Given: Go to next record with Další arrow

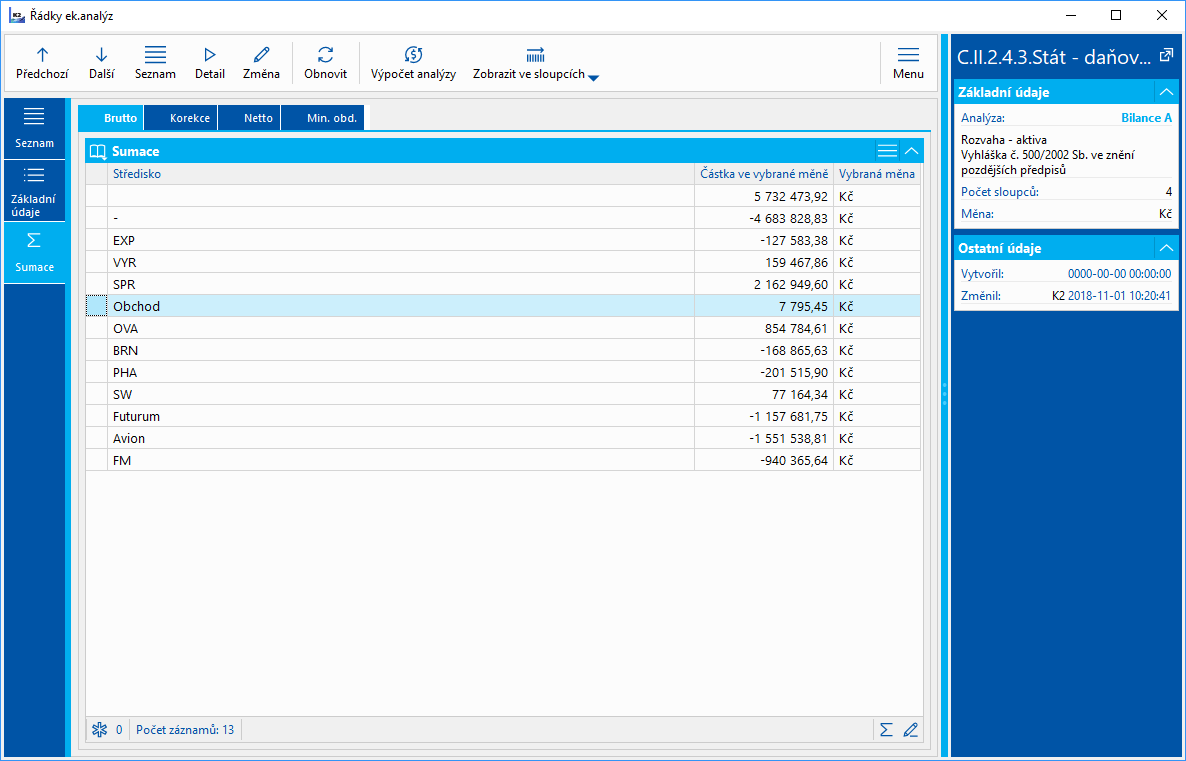Looking at the screenshot, I should click(x=101, y=63).
